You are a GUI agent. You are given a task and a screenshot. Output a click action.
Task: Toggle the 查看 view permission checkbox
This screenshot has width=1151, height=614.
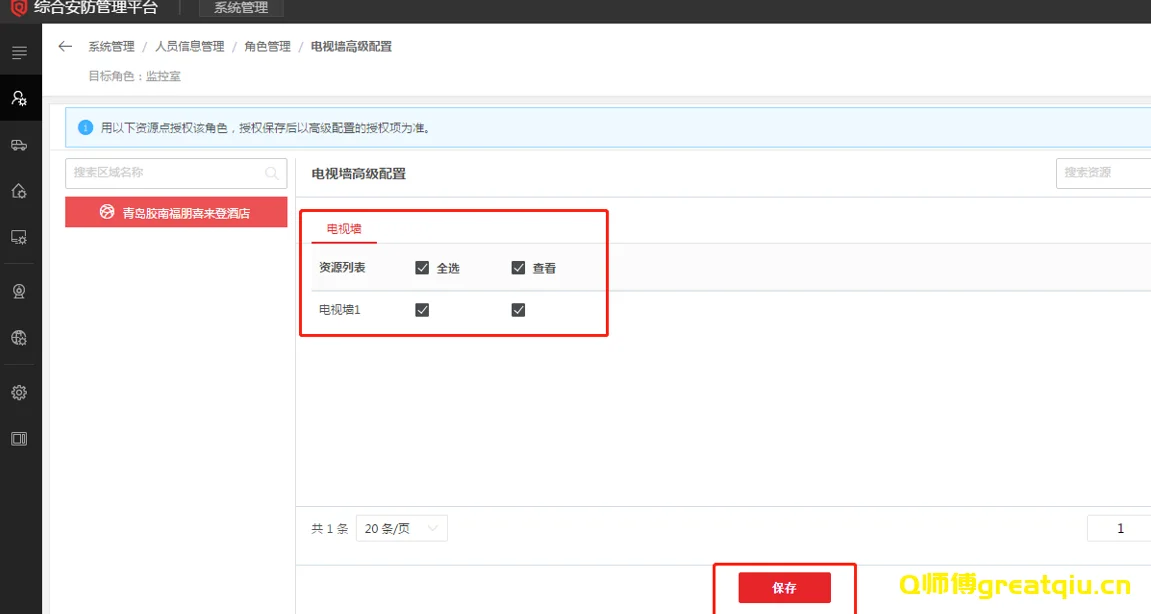[x=518, y=267]
